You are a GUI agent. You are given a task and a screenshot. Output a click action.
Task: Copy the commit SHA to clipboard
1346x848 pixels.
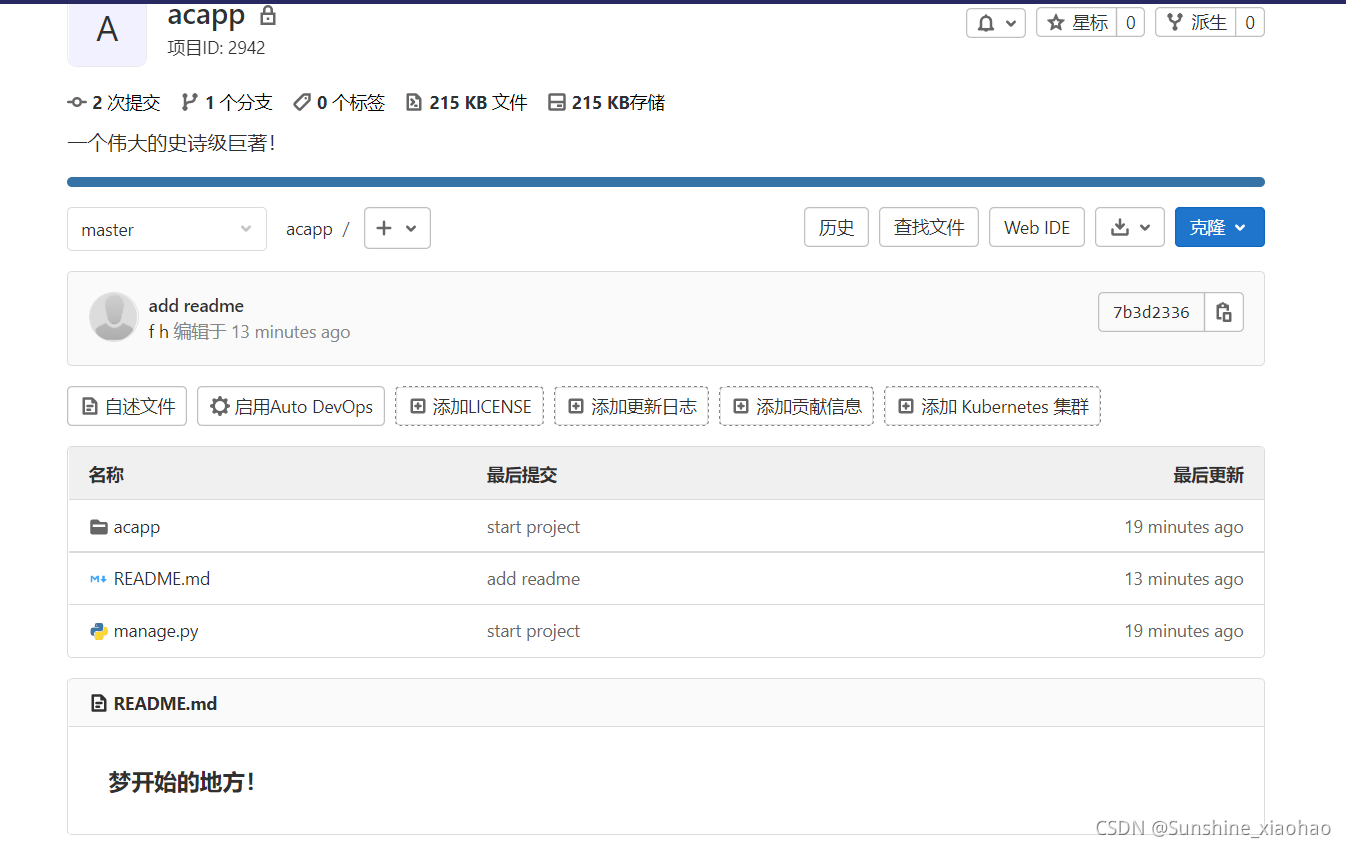1224,312
